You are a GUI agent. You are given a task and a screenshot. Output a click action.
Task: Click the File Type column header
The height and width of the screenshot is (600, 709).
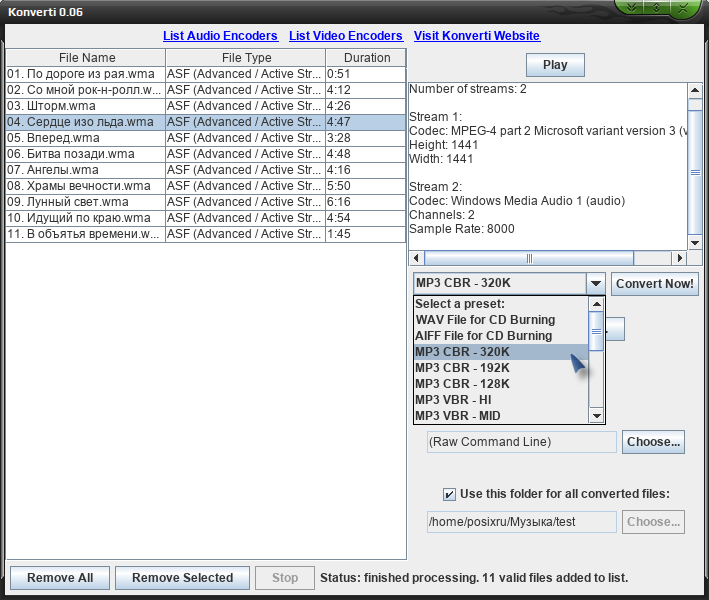click(x=246, y=58)
